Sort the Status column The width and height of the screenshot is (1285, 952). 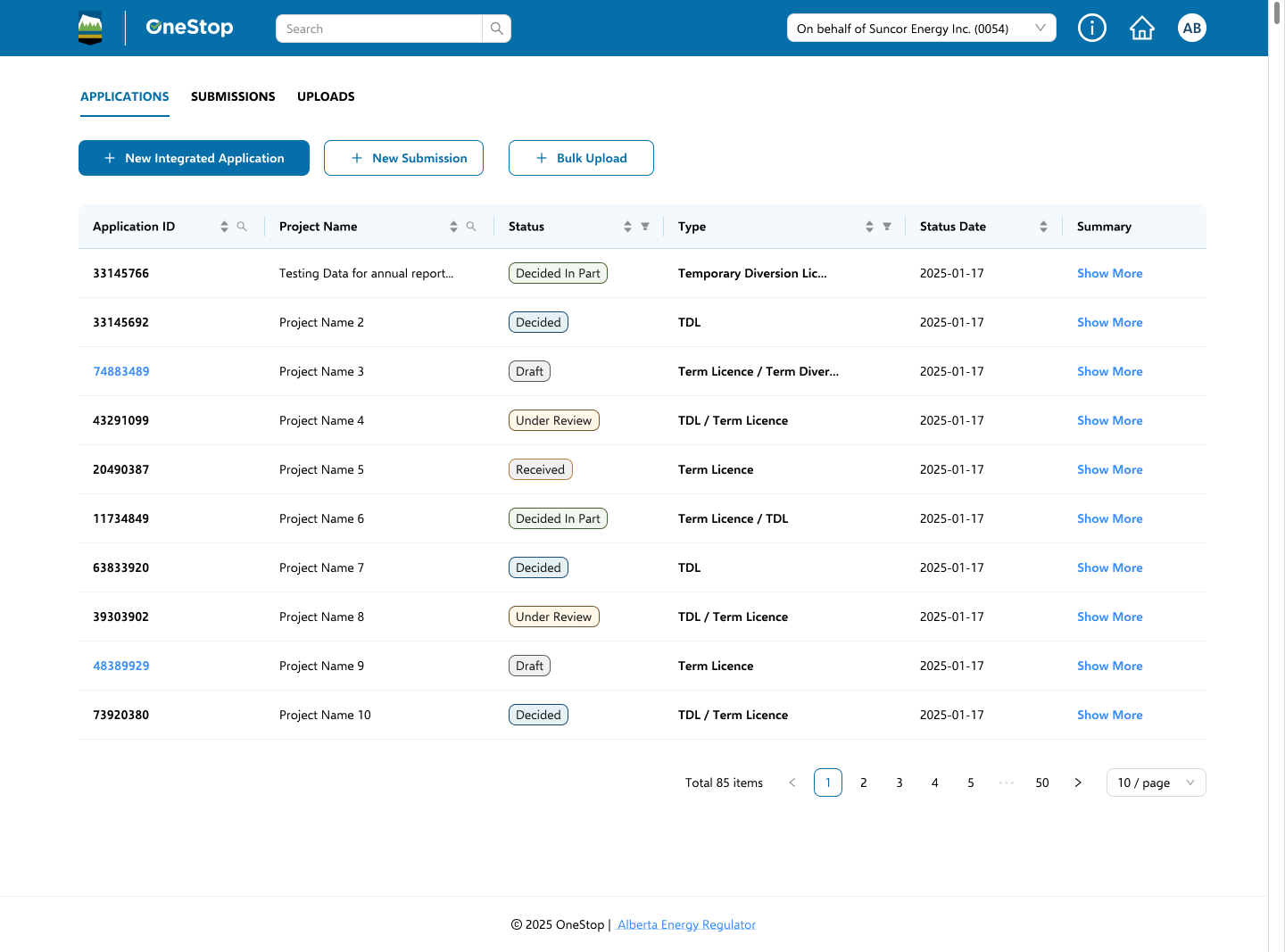(627, 227)
